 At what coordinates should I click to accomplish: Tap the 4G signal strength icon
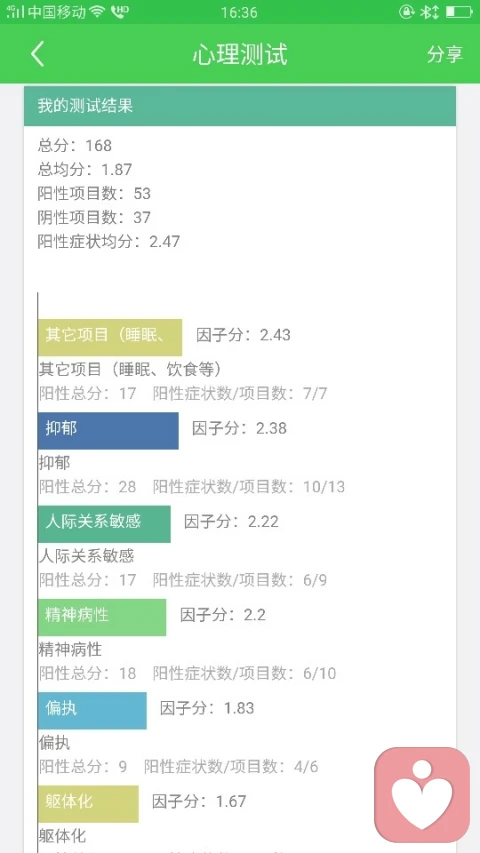15,12
